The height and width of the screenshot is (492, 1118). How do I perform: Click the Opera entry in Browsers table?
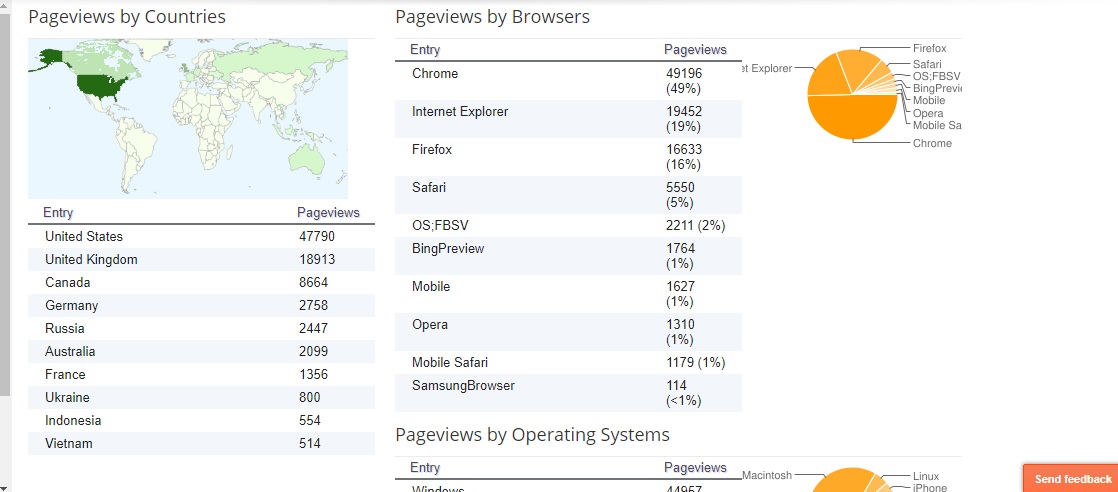coord(430,324)
